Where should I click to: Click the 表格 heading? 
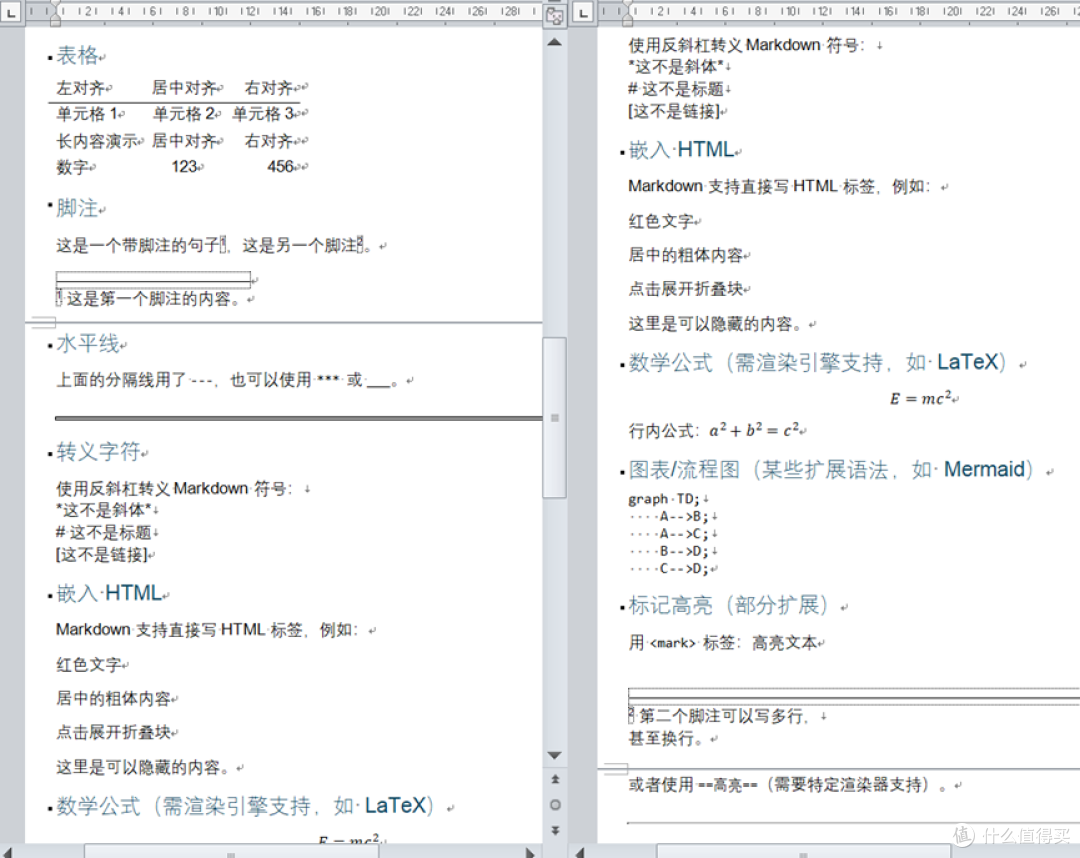pyautogui.click(x=78, y=56)
